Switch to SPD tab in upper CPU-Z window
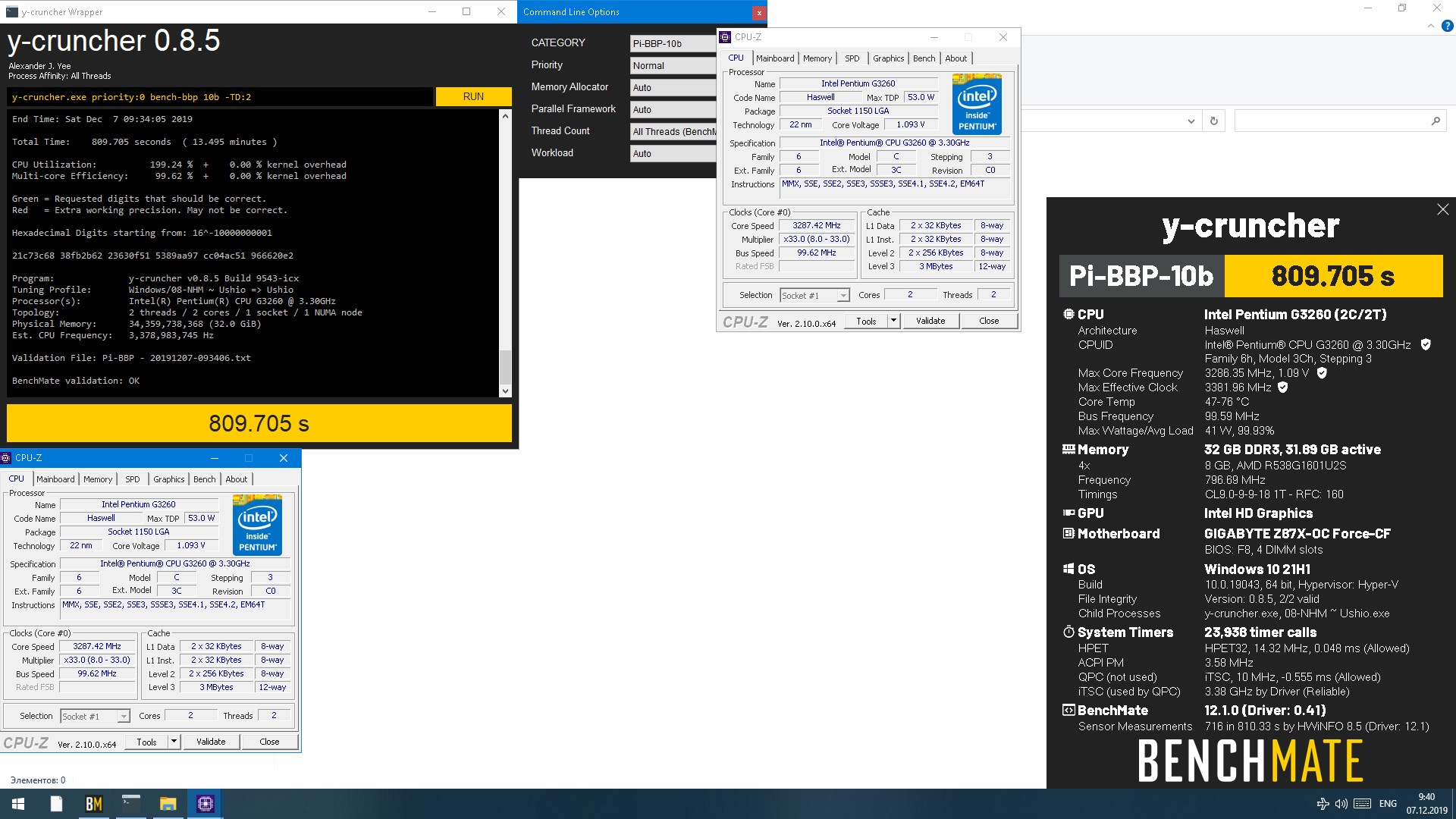This screenshot has width=1456, height=819. 852,58
